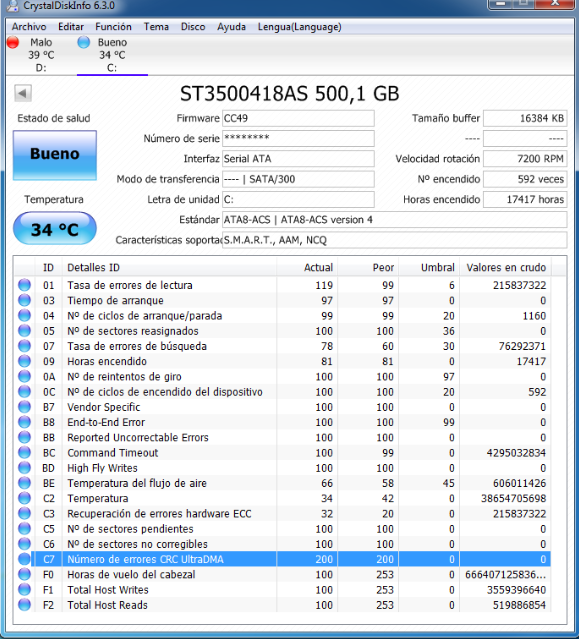
Task: Click status icon for Total Host Reads
Action: click(24, 605)
